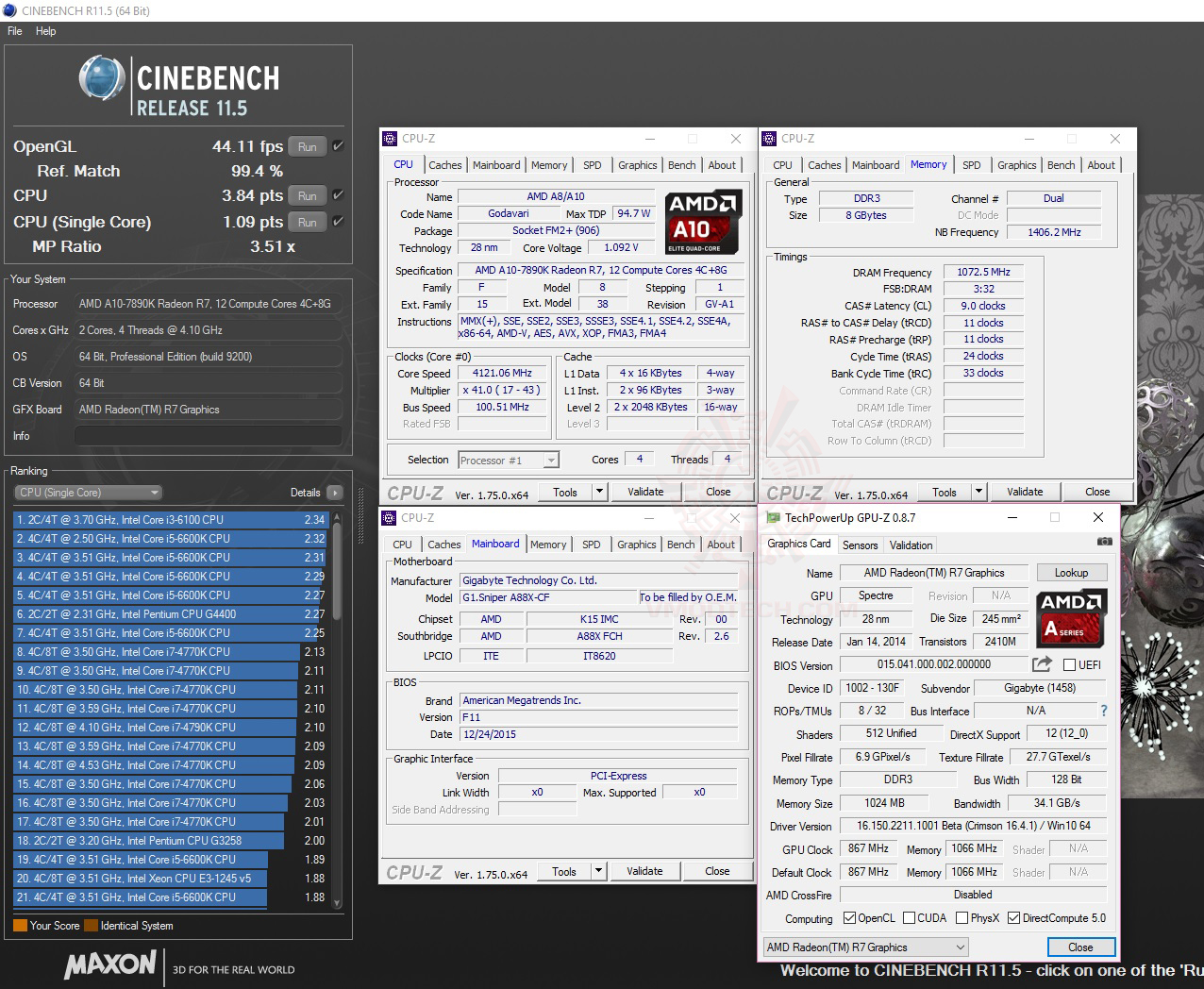The height and width of the screenshot is (989, 1204).
Task: Run the OpenGL benchmark
Action: point(308,146)
